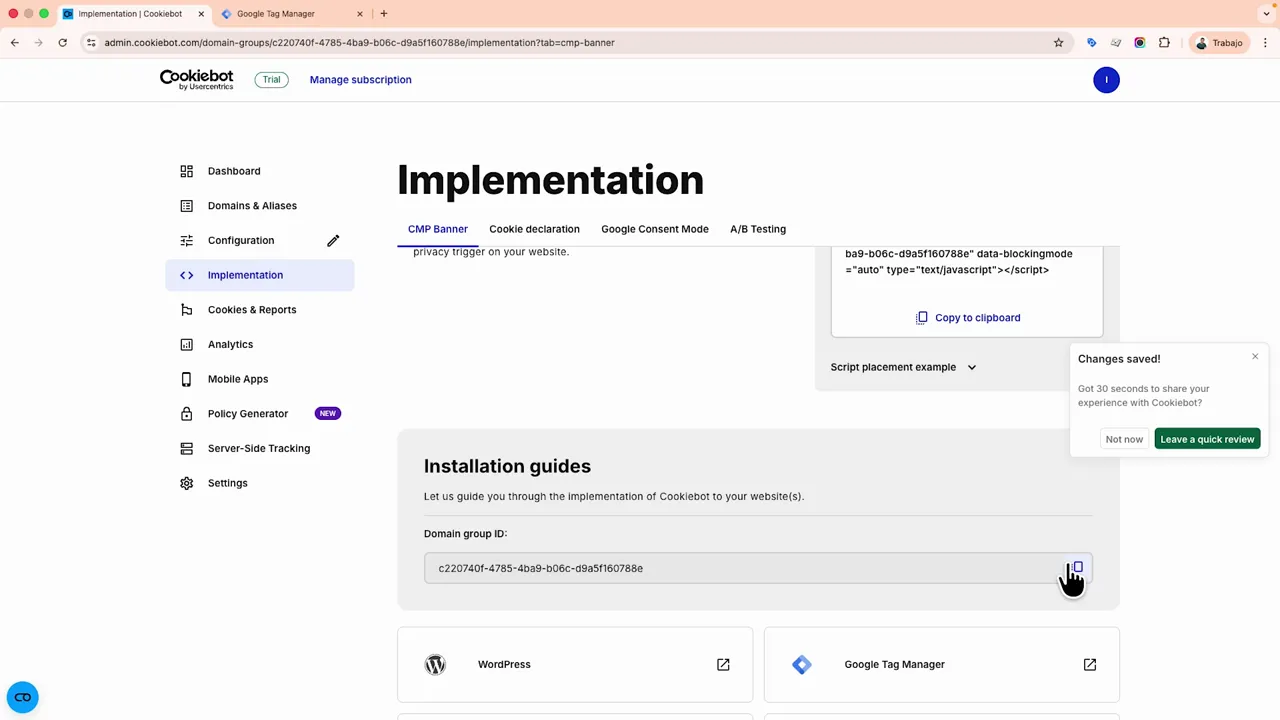The height and width of the screenshot is (720, 1280).
Task: Click the Settings gear icon
Action: tap(186, 483)
